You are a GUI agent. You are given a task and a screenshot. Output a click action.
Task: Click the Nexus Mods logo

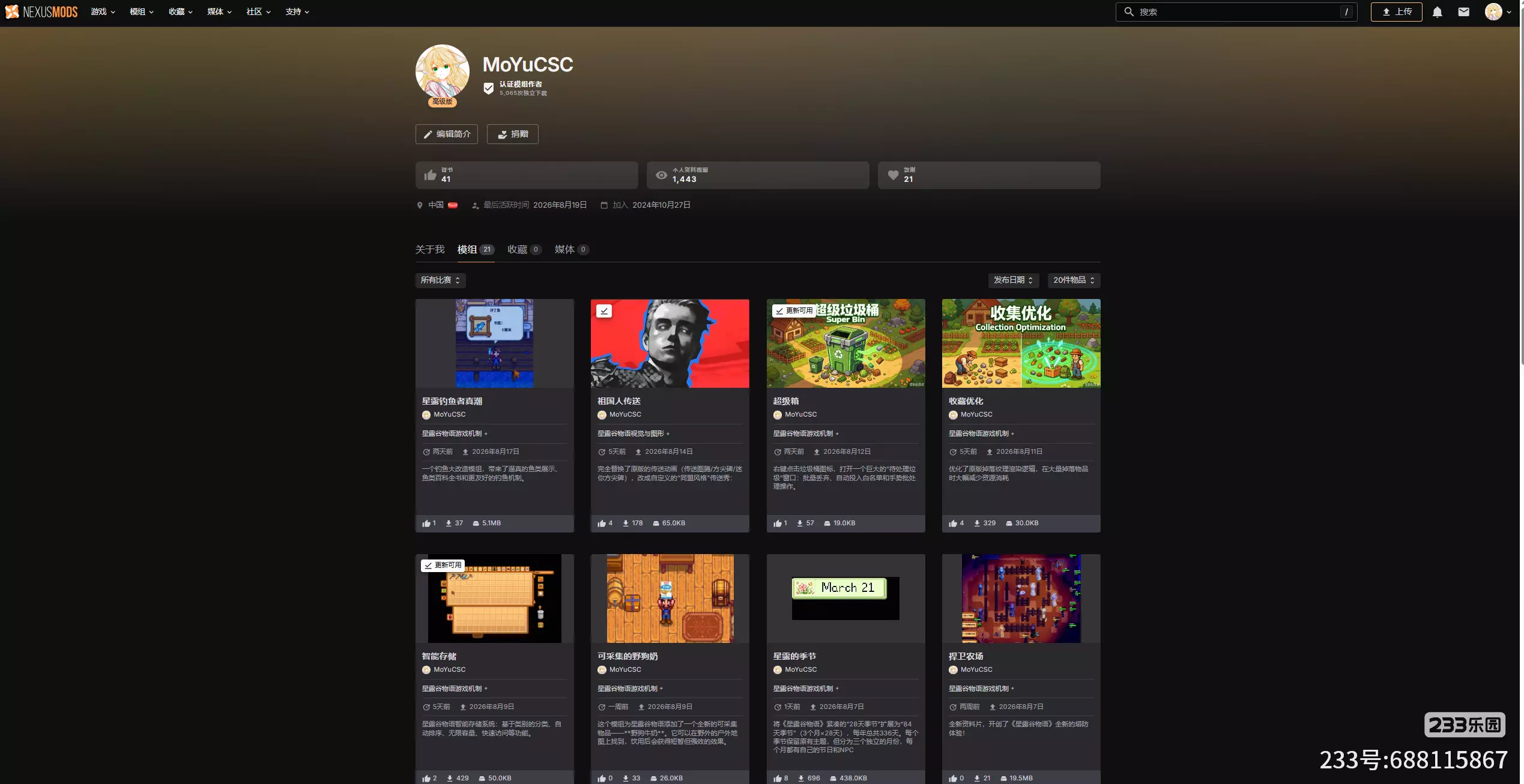pyautogui.click(x=41, y=12)
